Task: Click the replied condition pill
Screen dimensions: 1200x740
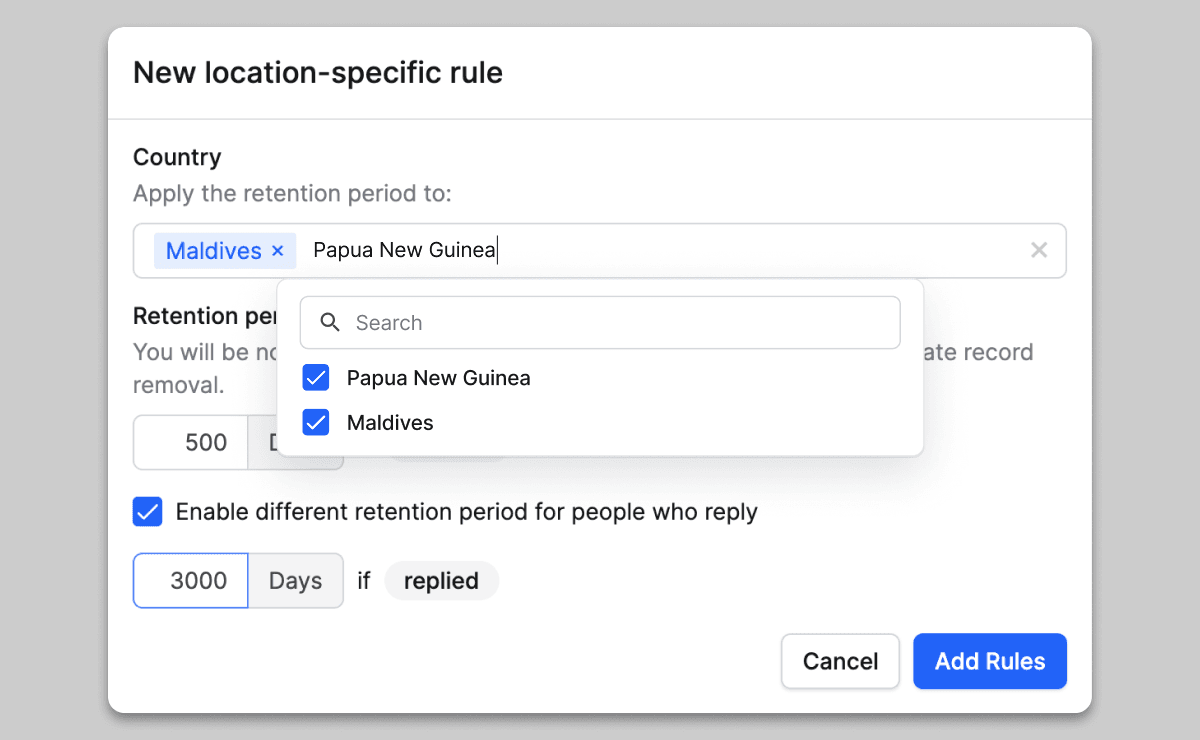Action: (x=441, y=581)
